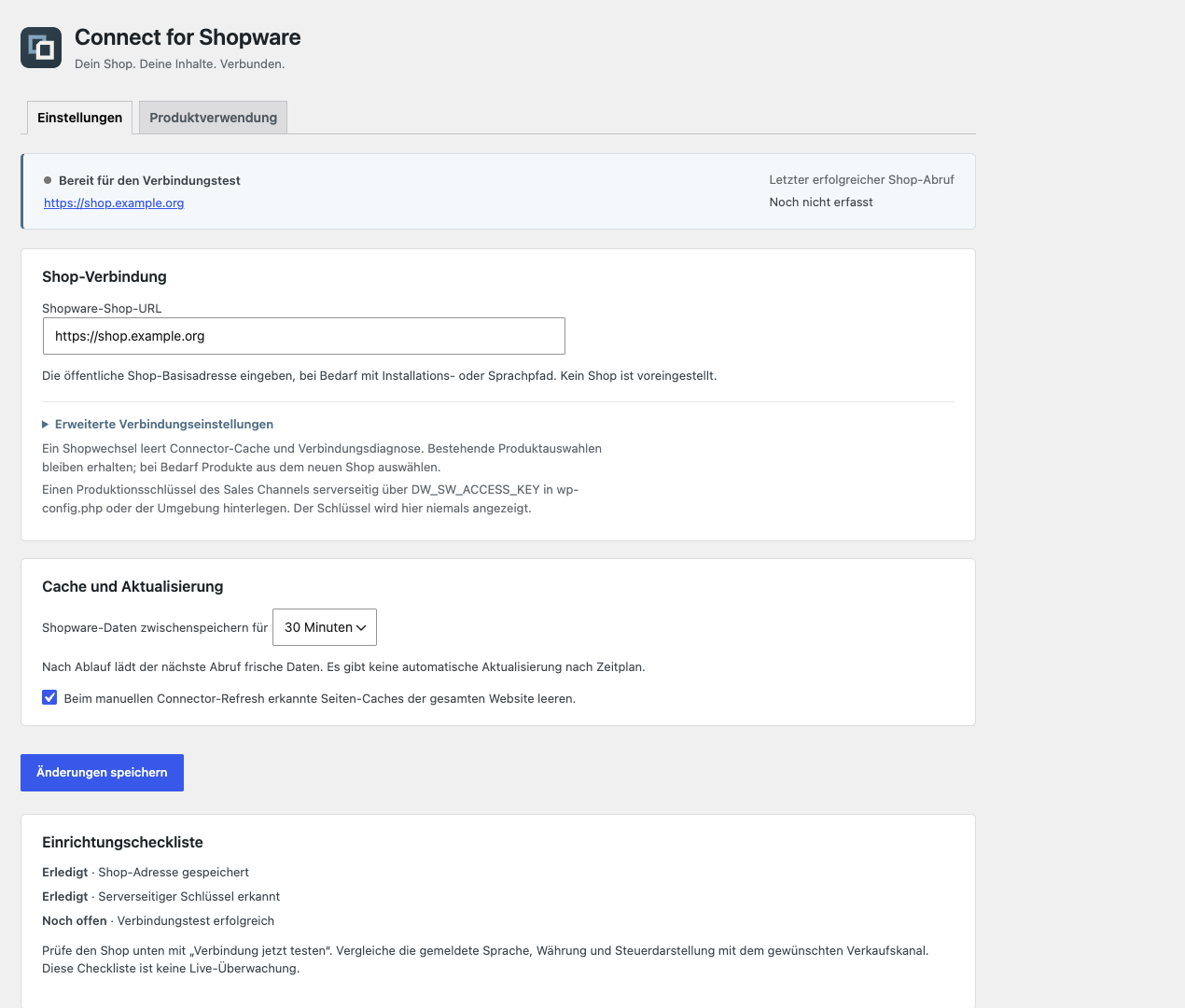The width and height of the screenshot is (1185, 1008).
Task: Click the tagline Dein Shop. Deine Inhalte. Verbunden.
Action: pos(179,63)
